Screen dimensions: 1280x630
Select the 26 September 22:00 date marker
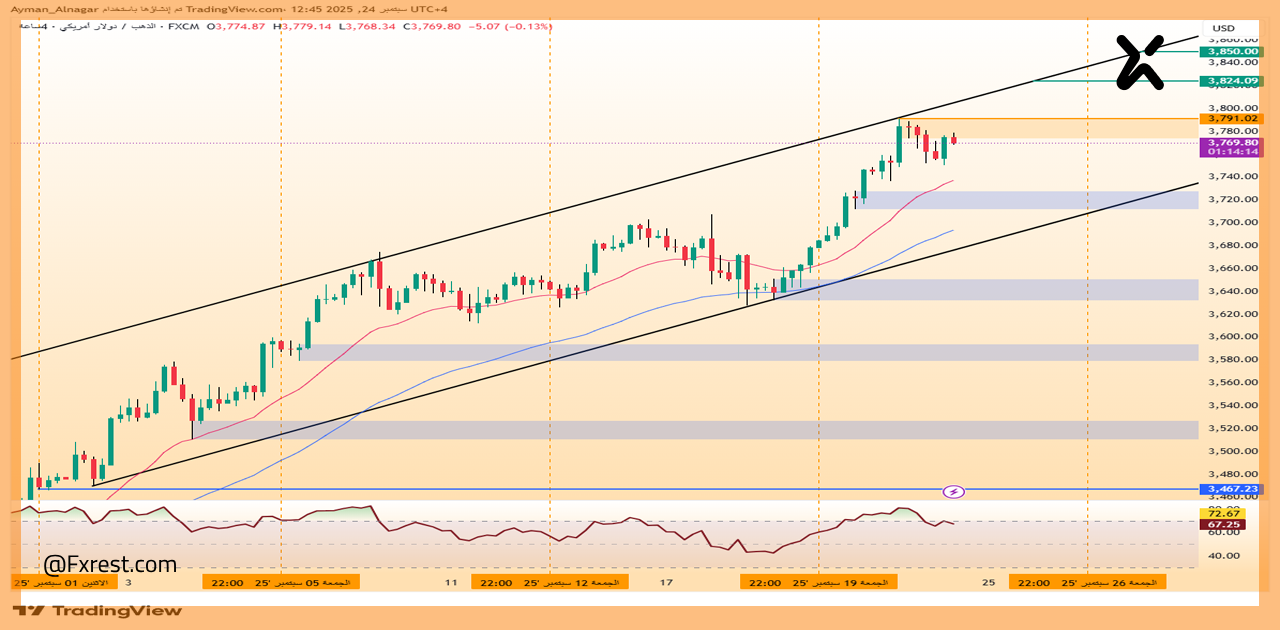point(1087,582)
